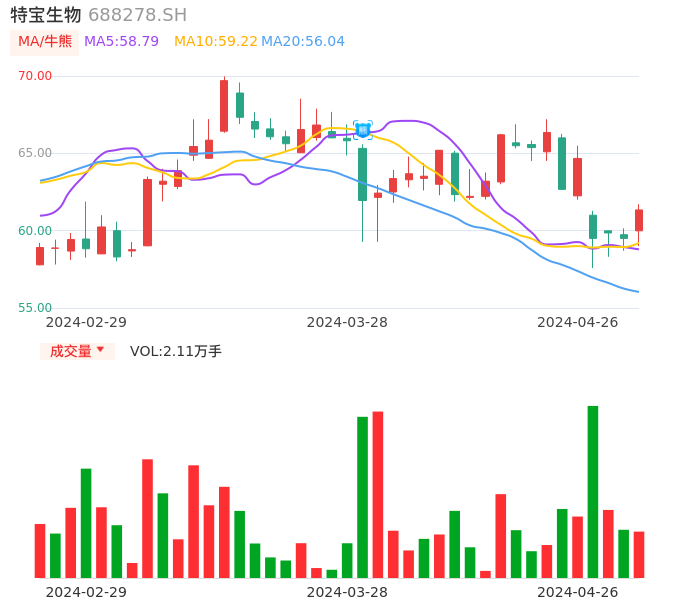Image resolution: width=686 pixels, height=606 pixels.
Task: Click the 70.00 price axis label
Action: click(35, 76)
